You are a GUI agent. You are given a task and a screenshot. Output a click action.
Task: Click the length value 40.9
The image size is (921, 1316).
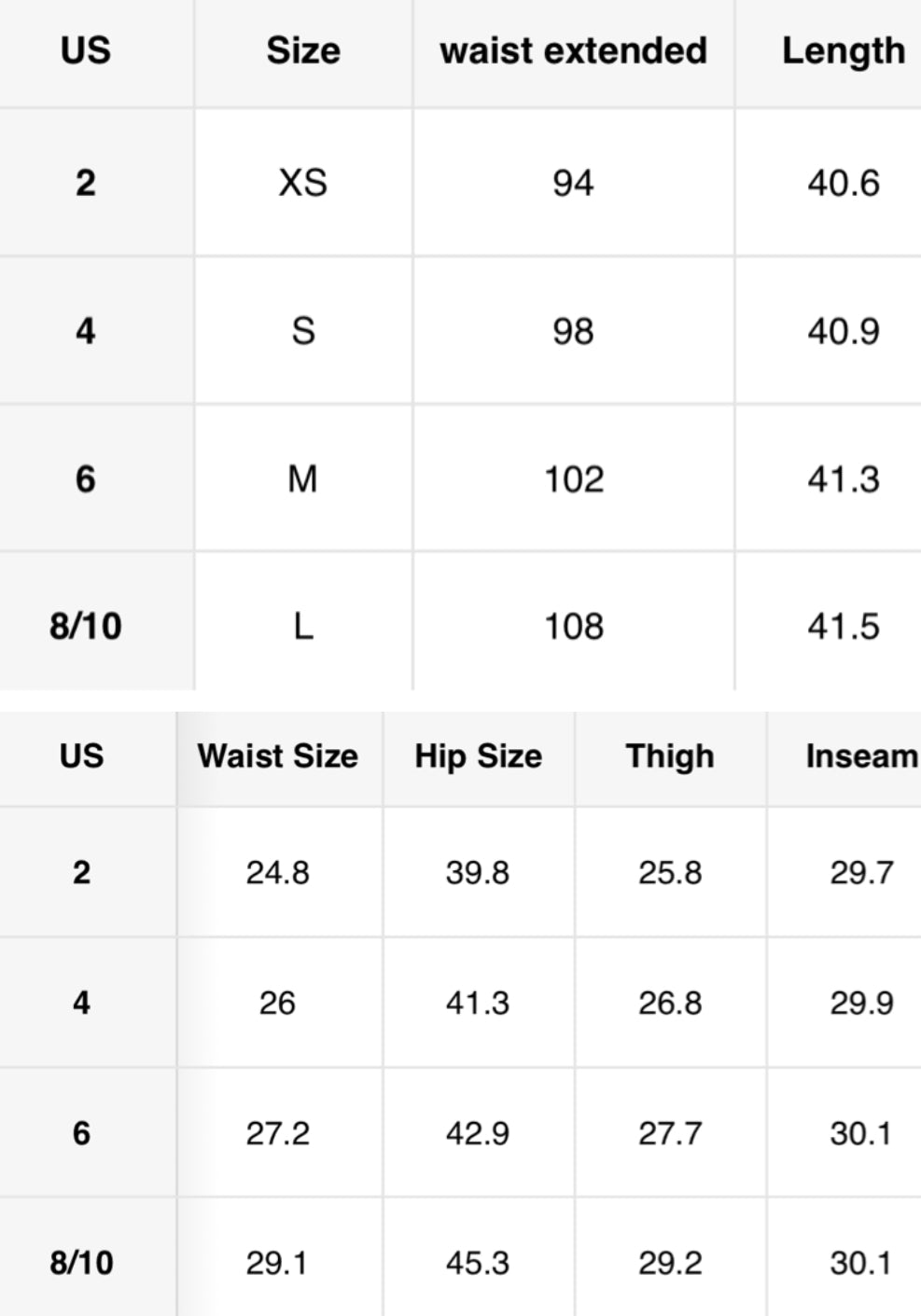[843, 331]
